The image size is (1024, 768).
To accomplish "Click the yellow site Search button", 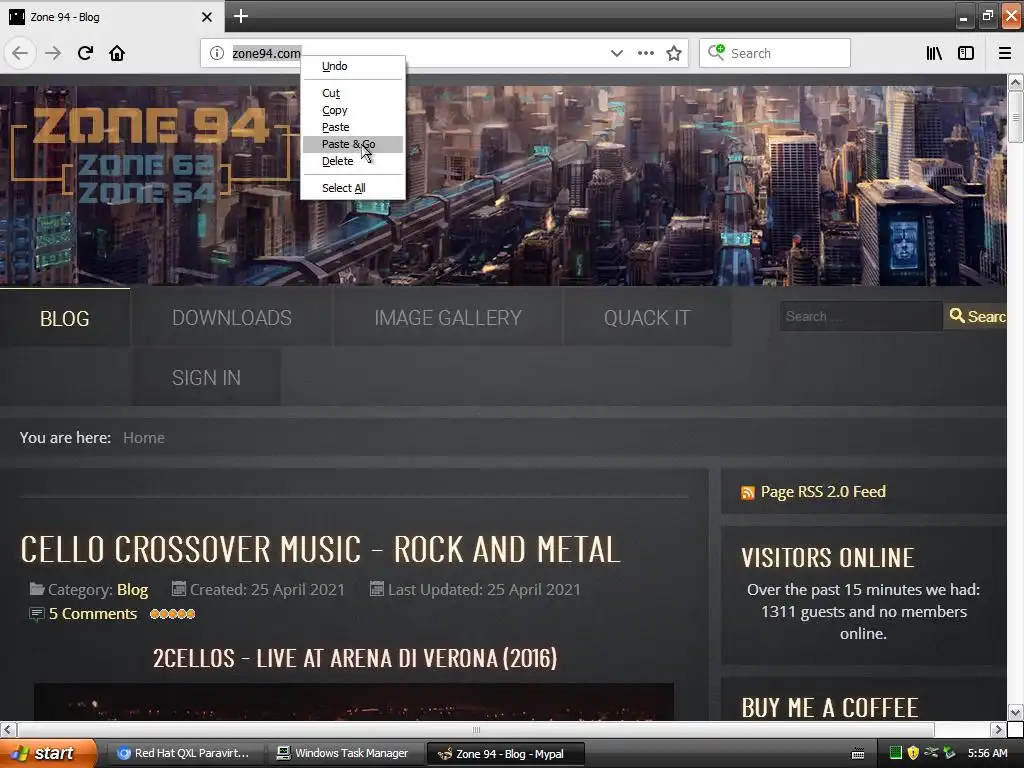I will click(975, 316).
